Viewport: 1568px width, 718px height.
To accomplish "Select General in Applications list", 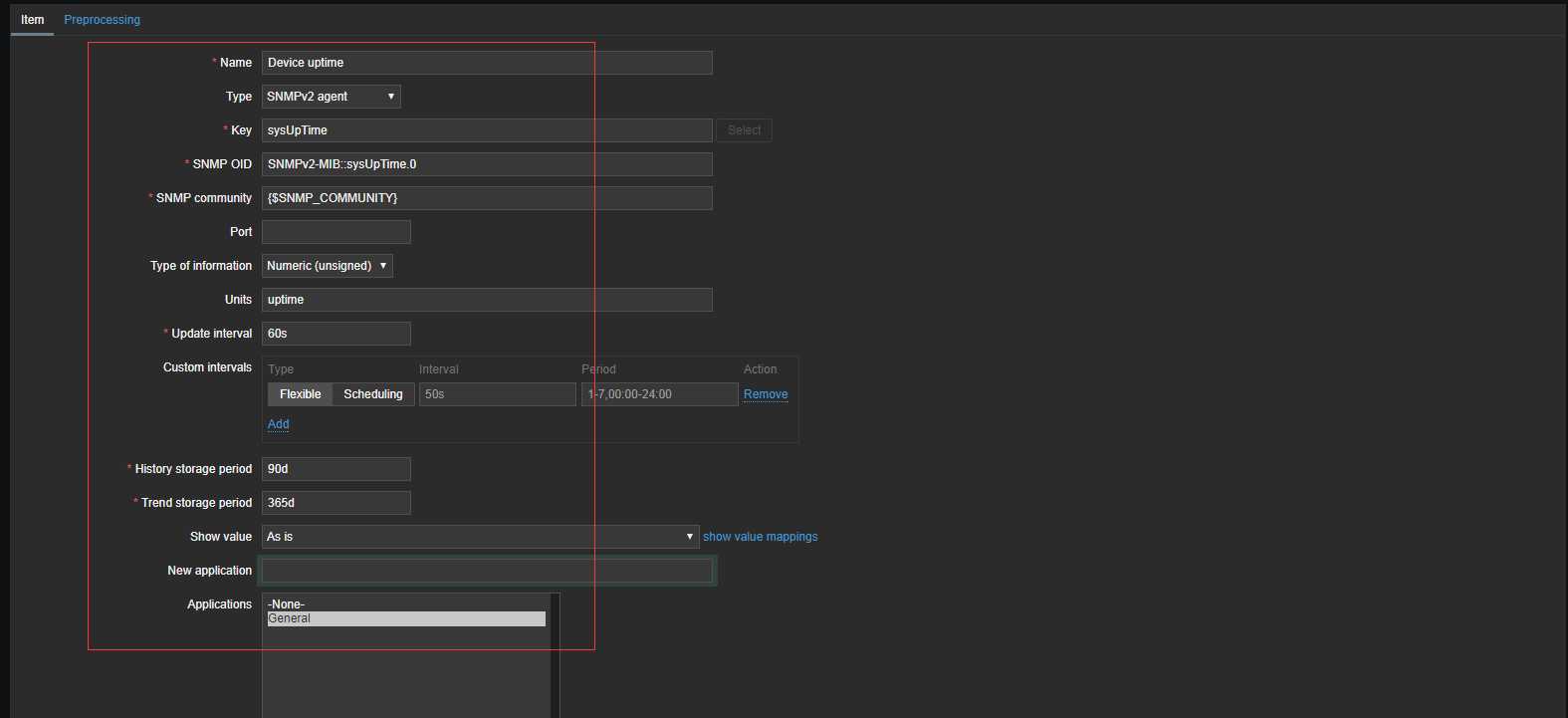I will [406, 618].
